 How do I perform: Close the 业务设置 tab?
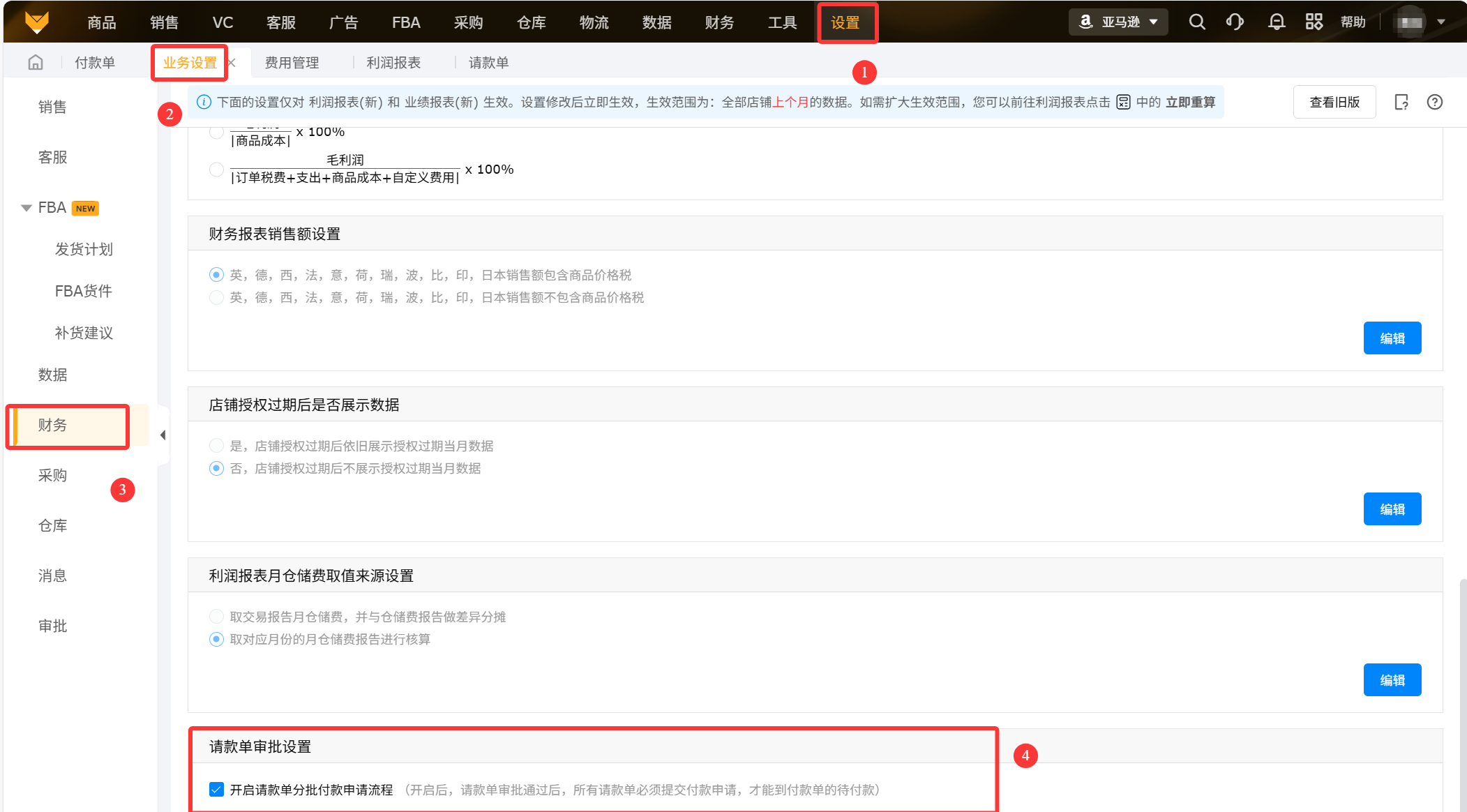click(x=232, y=63)
